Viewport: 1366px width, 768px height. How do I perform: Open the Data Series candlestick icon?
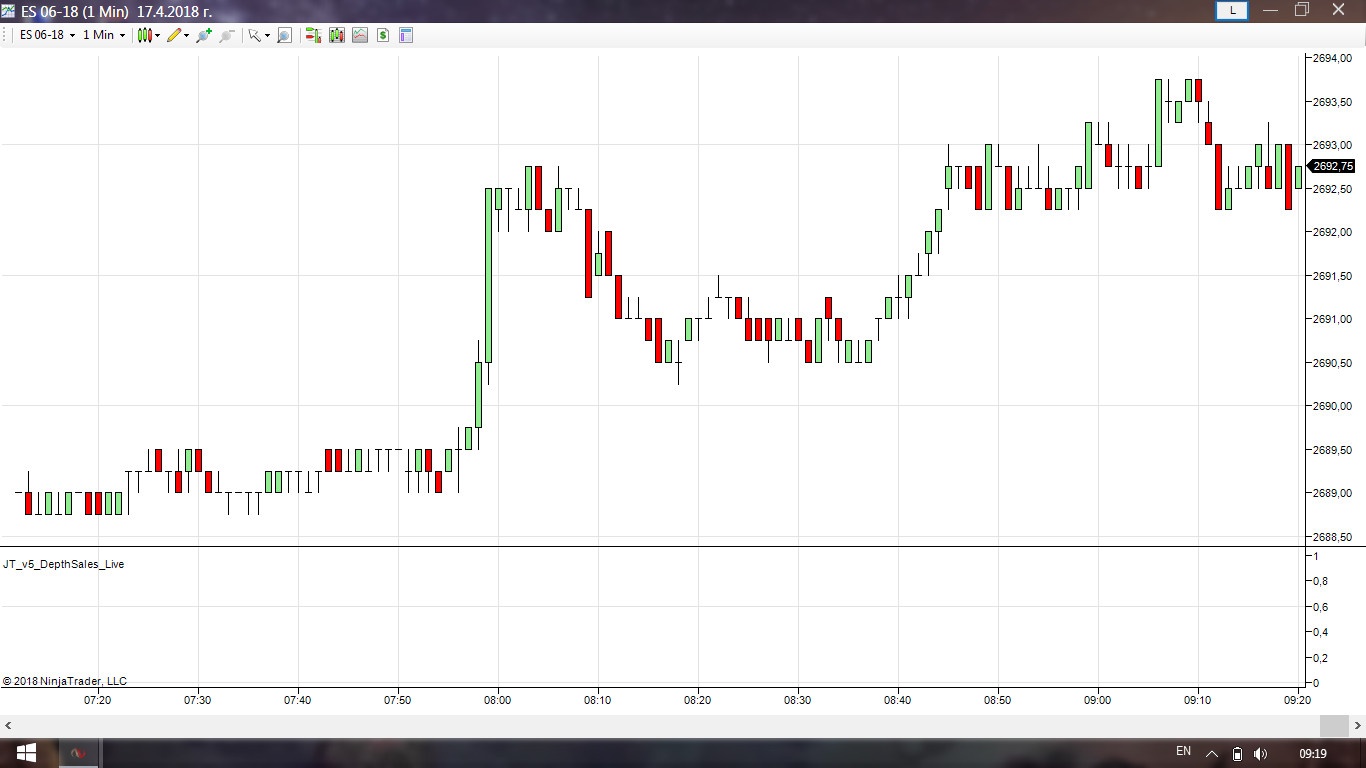[x=336, y=35]
